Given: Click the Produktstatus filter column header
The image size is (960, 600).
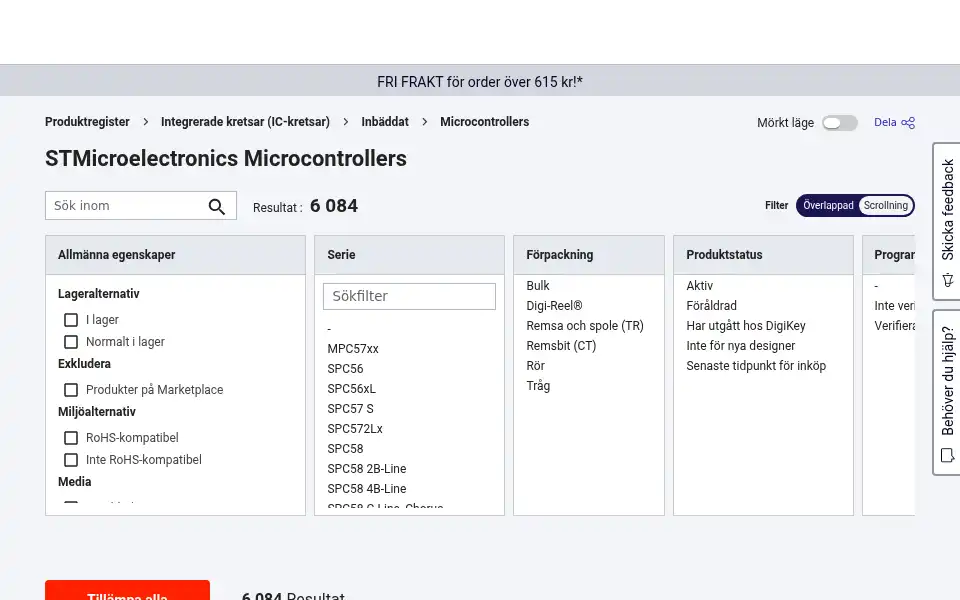Looking at the screenshot, I should [763, 255].
